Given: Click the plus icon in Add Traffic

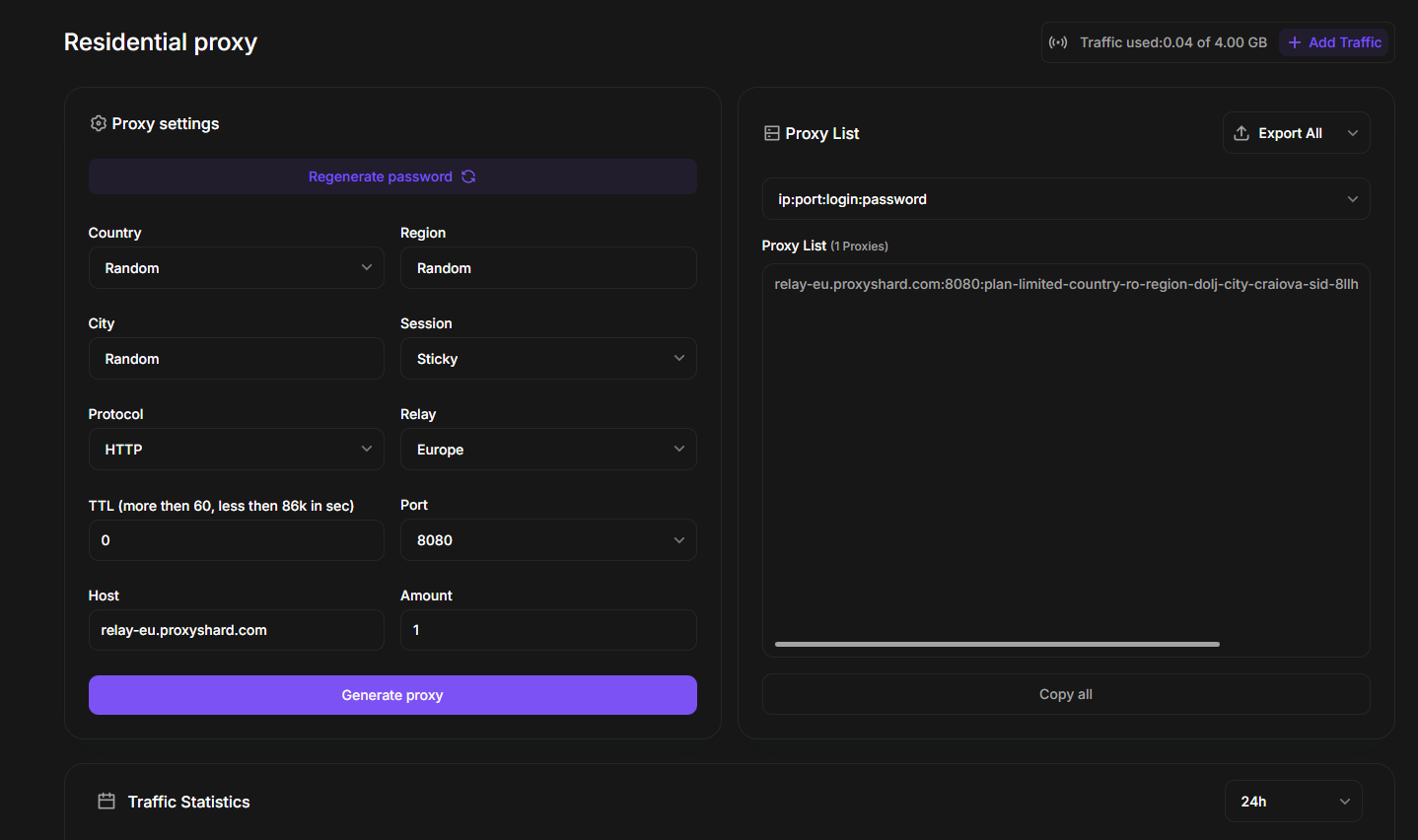Looking at the screenshot, I should 1295,42.
